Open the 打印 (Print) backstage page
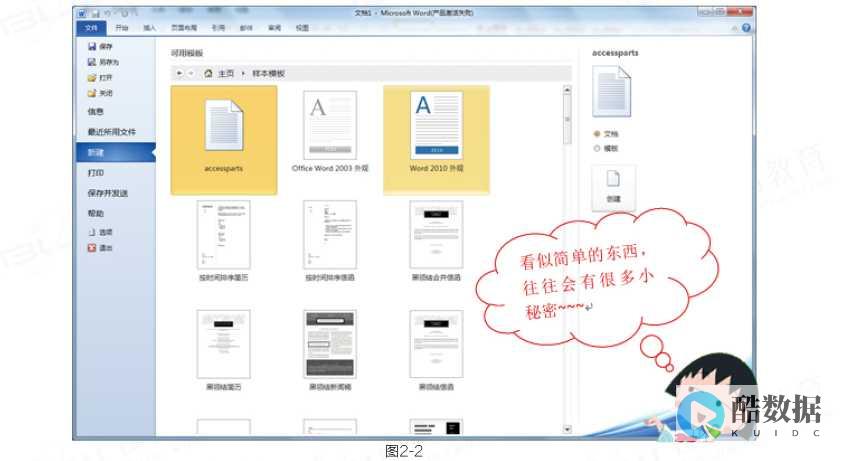Screen dimensions: 844x461 (x=95, y=173)
